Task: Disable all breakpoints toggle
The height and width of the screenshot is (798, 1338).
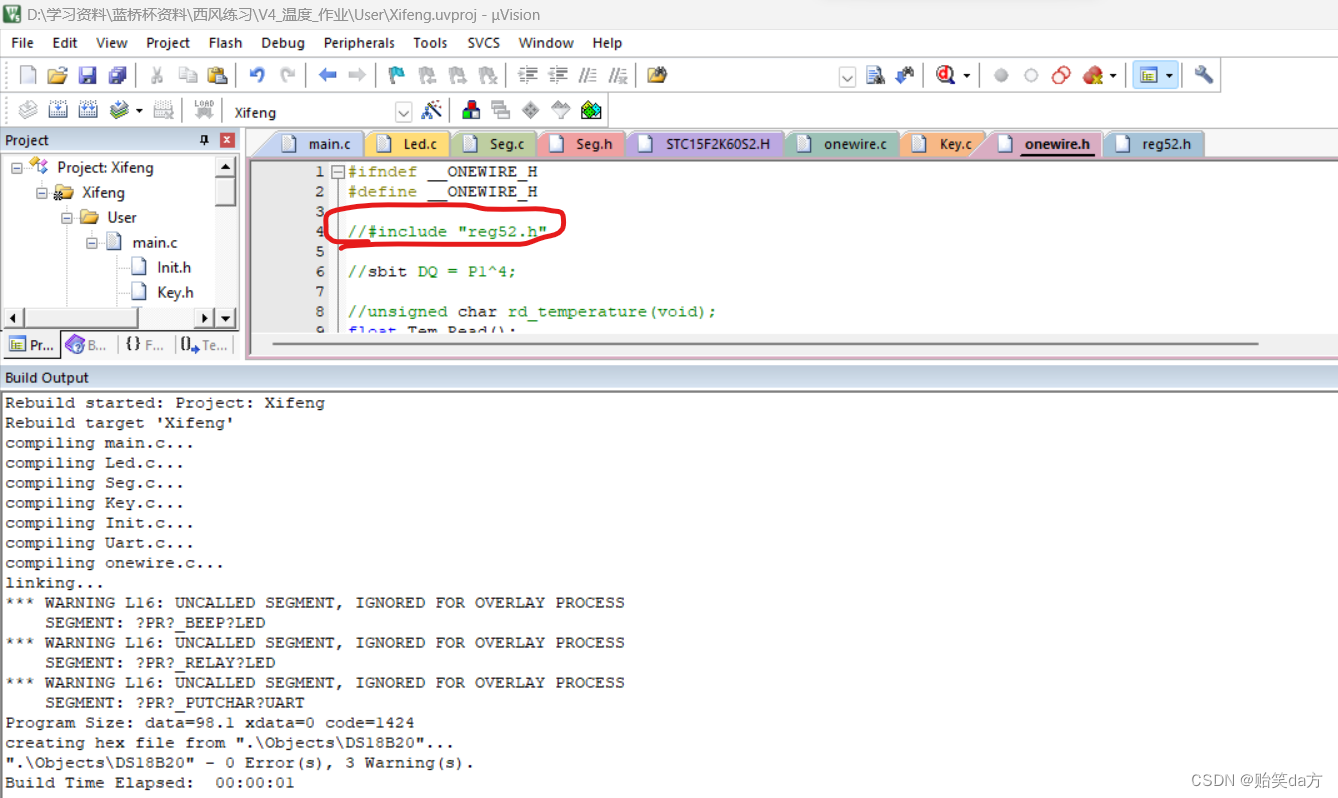Action: 1062,75
